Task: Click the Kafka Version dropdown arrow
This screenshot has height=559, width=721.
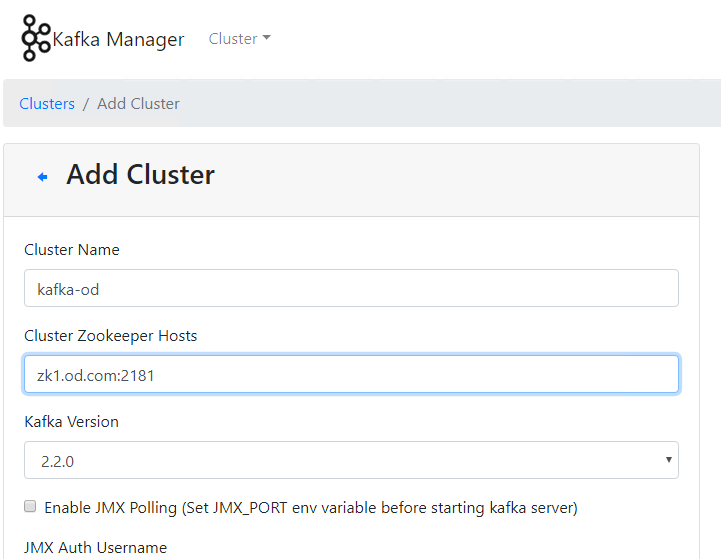Action: tap(667, 460)
